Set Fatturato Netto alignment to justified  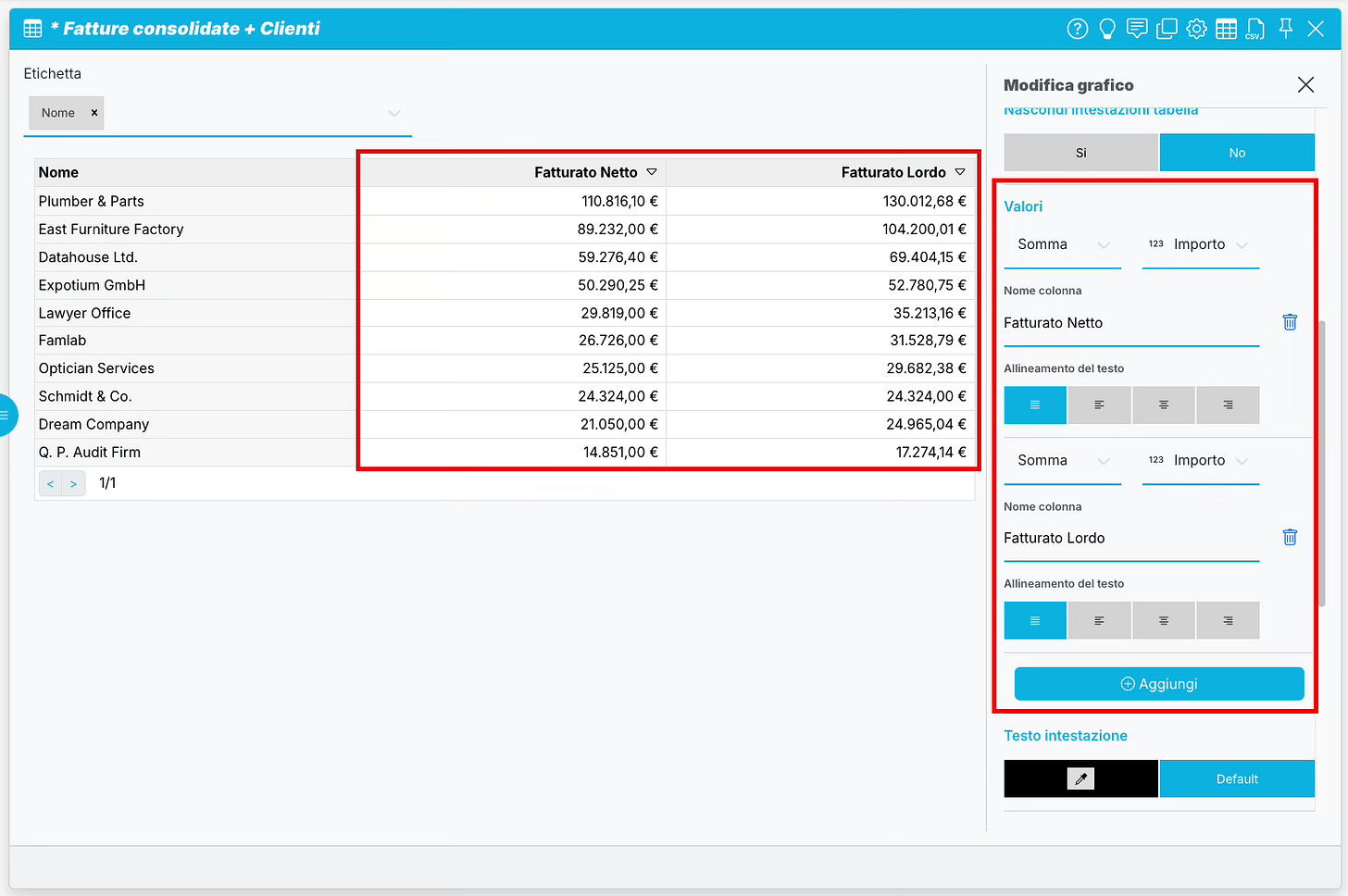(x=1035, y=404)
